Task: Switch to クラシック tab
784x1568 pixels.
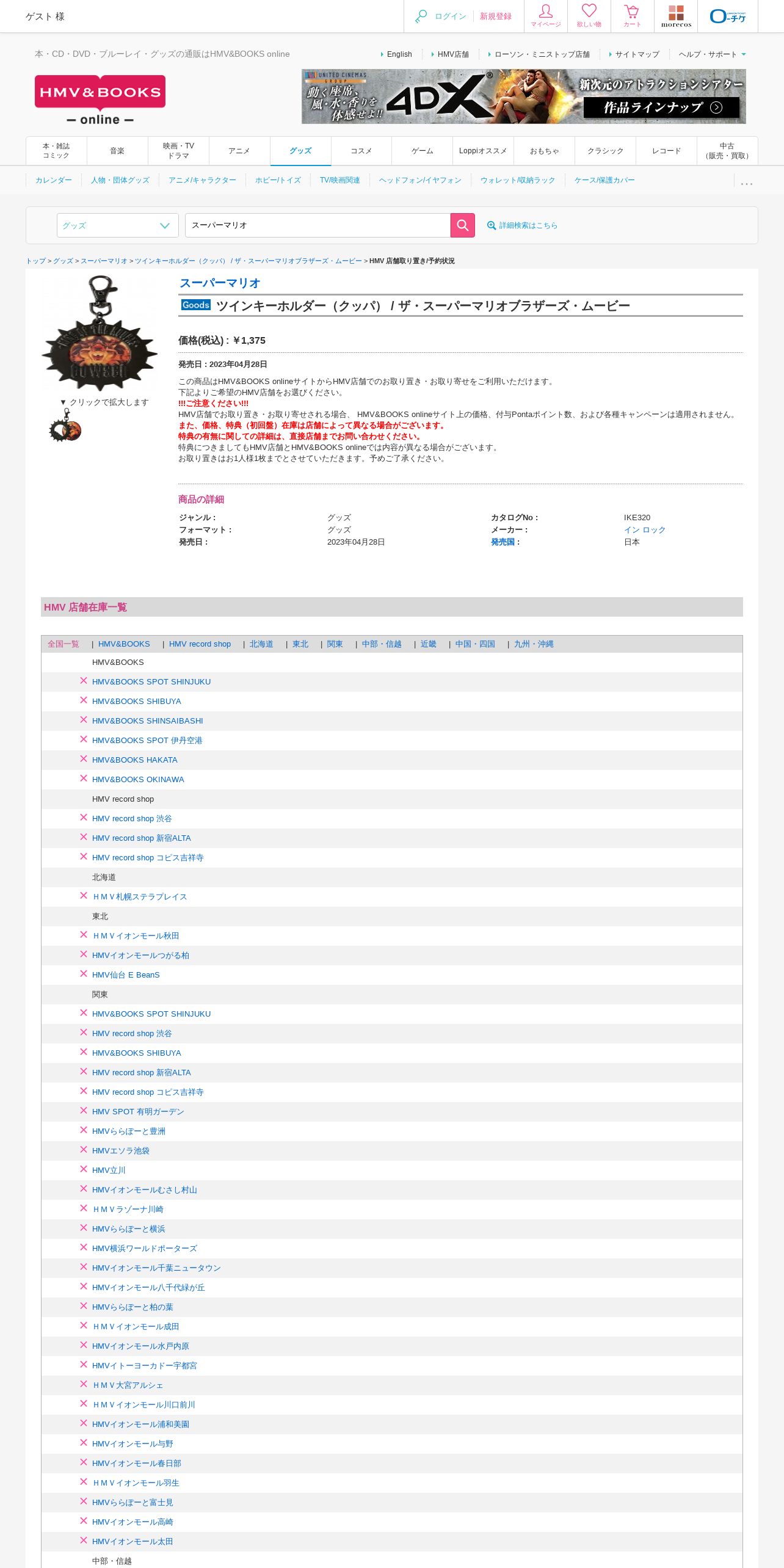Action: [x=605, y=151]
